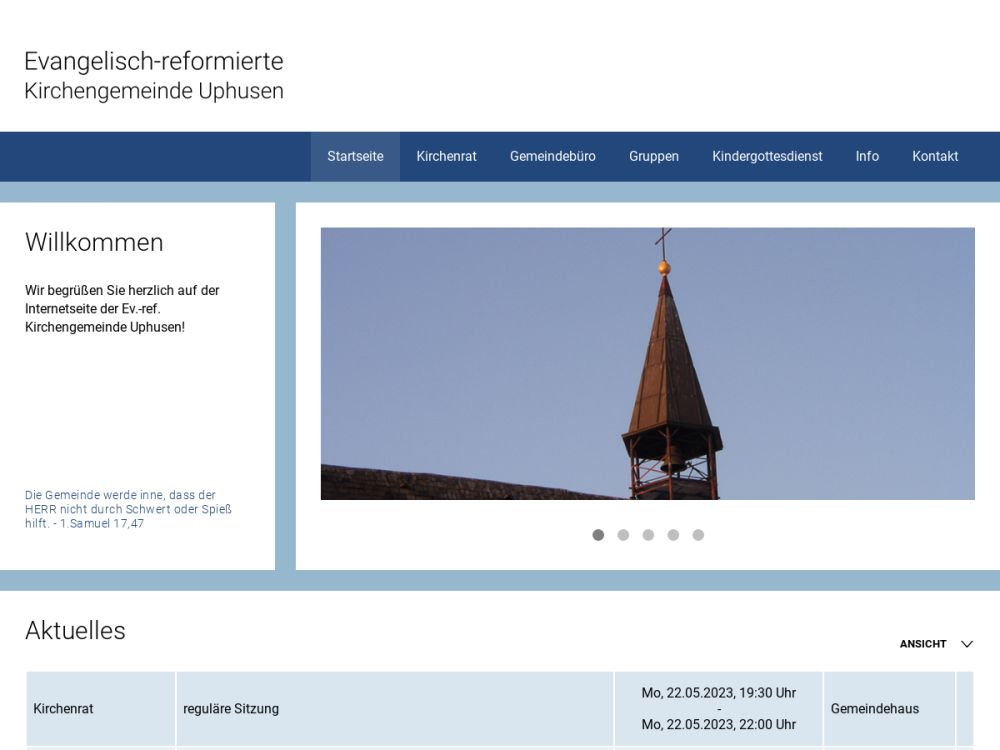Show the fourth slide via its dot
Viewport: 1000px width, 750px height.
(x=673, y=535)
